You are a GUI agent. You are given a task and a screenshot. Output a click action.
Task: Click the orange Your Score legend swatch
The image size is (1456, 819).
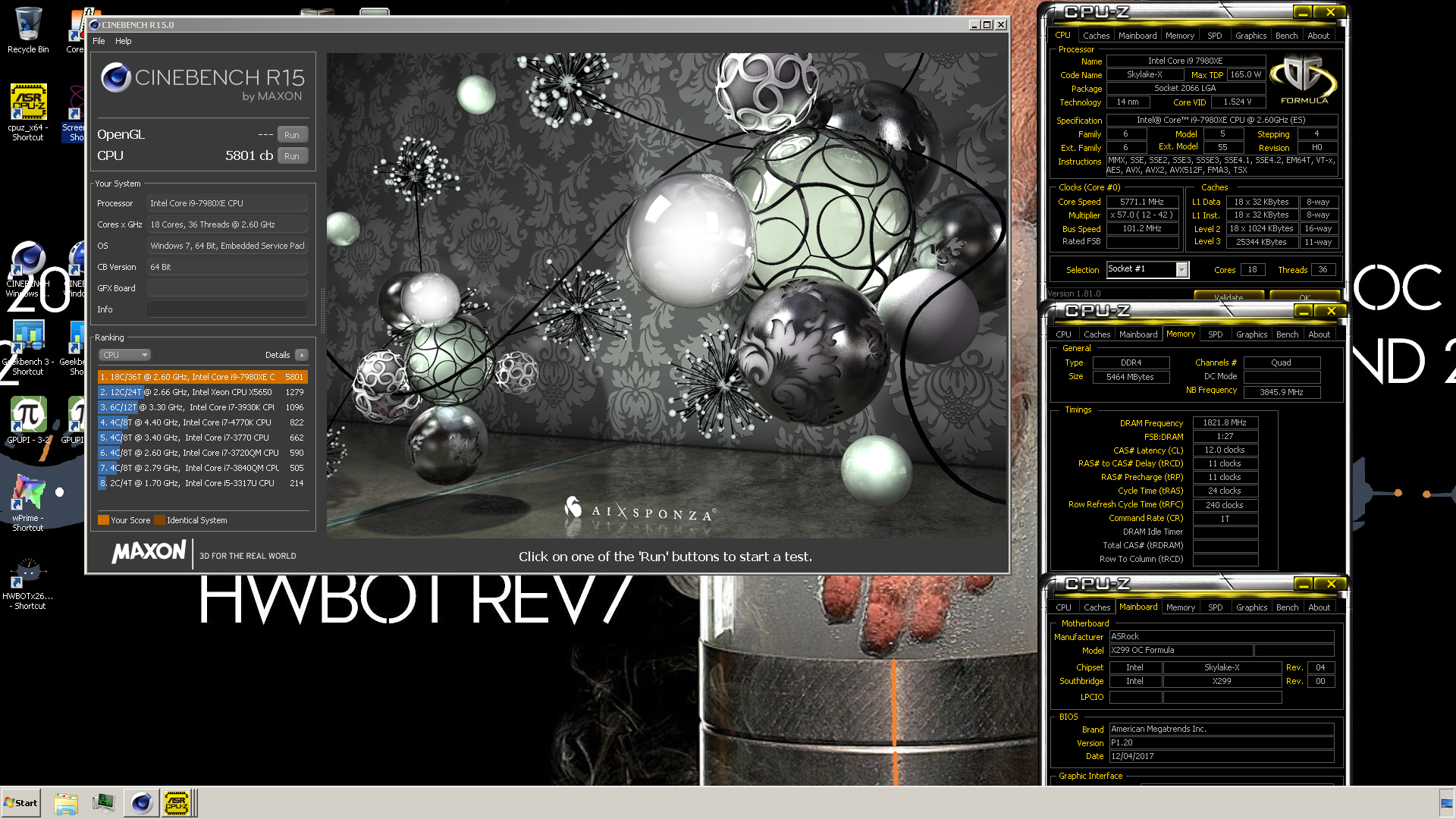tap(103, 520)
